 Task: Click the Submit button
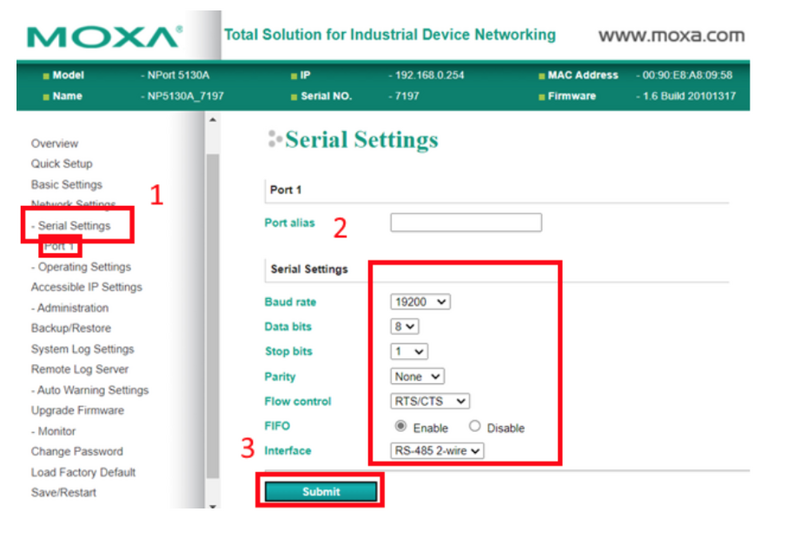pyautogui.click(x=321, y=491)
